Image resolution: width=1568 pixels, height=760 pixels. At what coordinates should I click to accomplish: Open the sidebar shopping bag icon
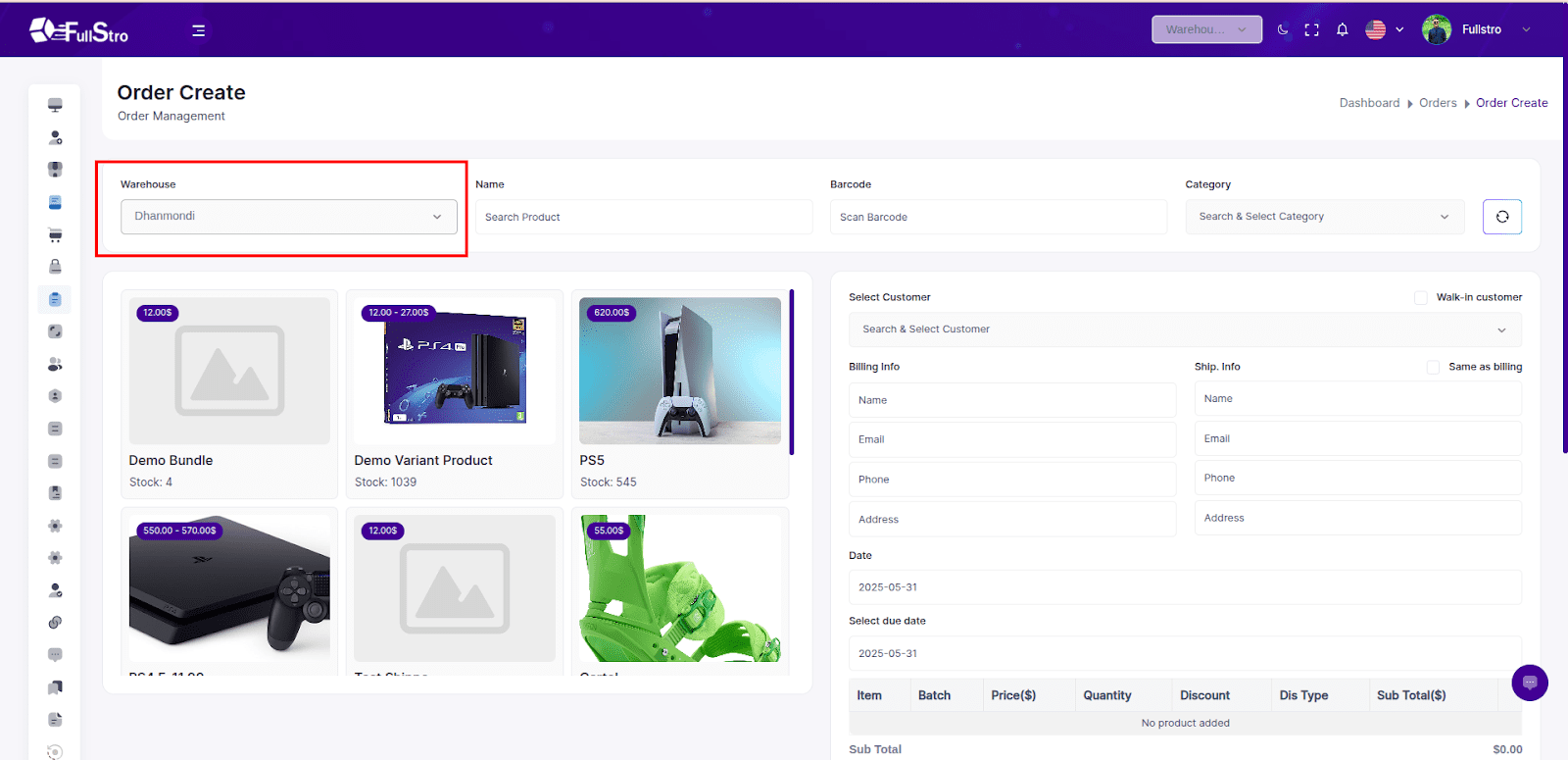pos(55,267)
